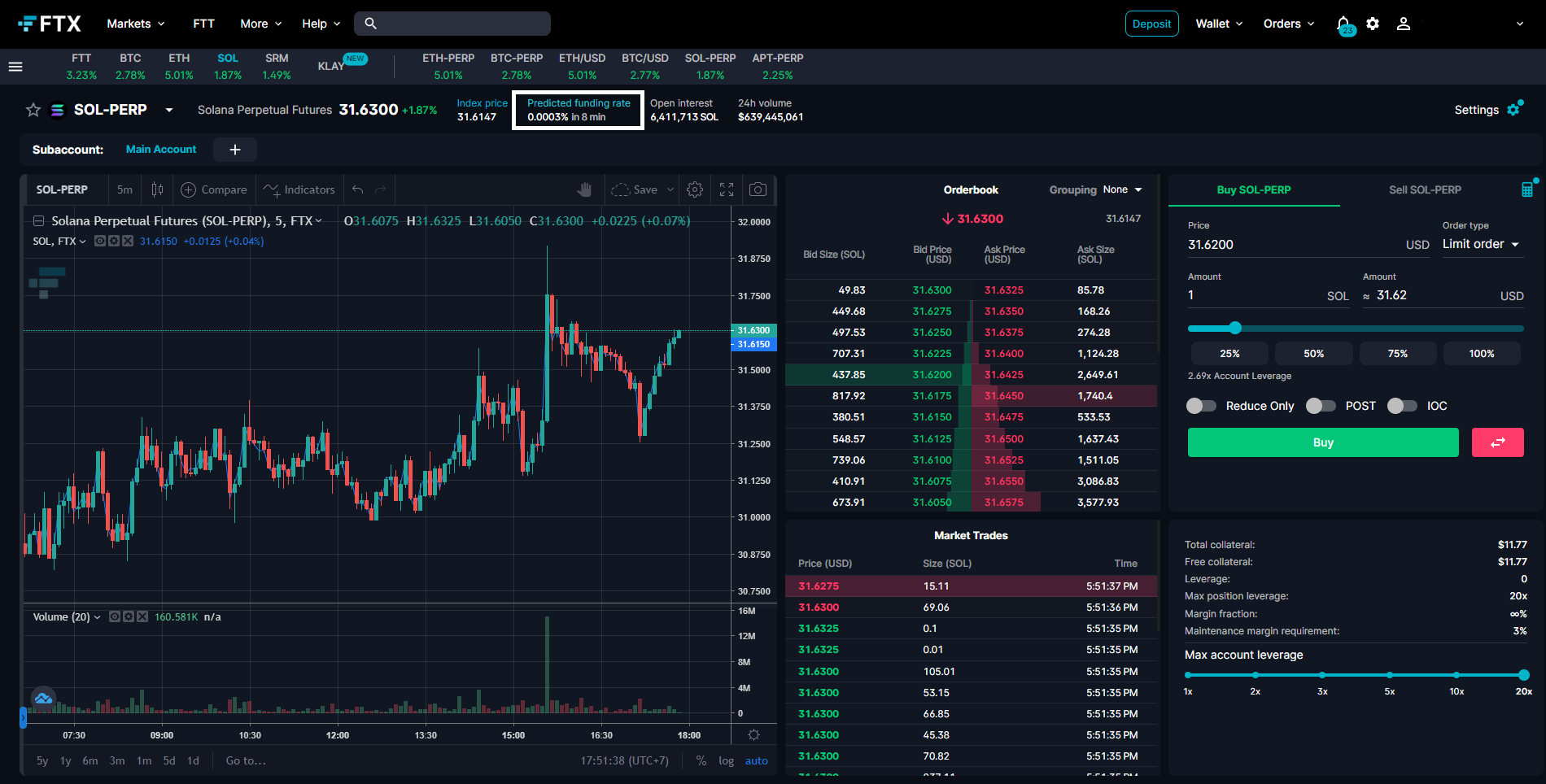
Task: Open the chart axis settings gear
Action: click(754, 735)
